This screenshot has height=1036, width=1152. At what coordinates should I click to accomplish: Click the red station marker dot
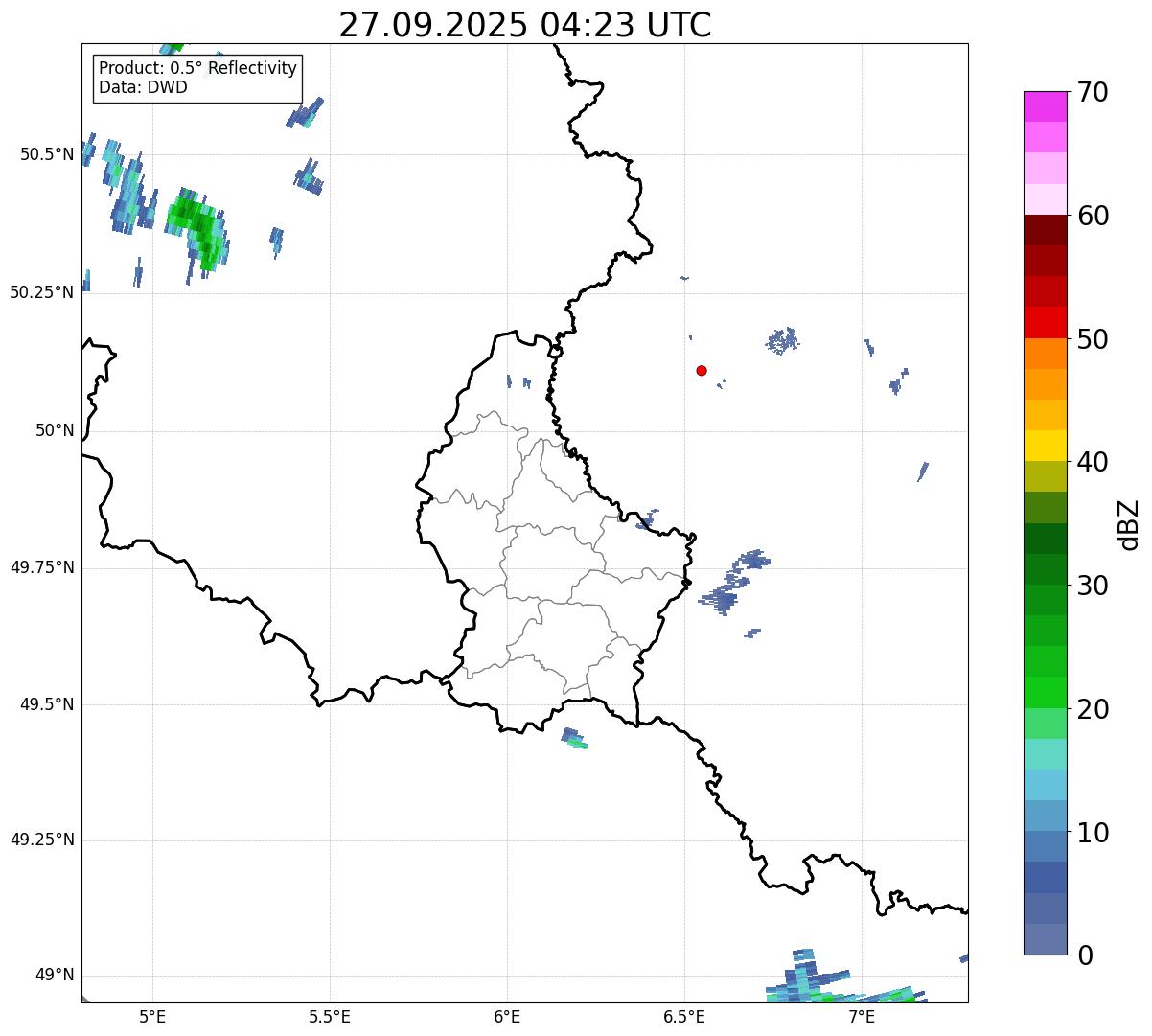click(702, 370)
